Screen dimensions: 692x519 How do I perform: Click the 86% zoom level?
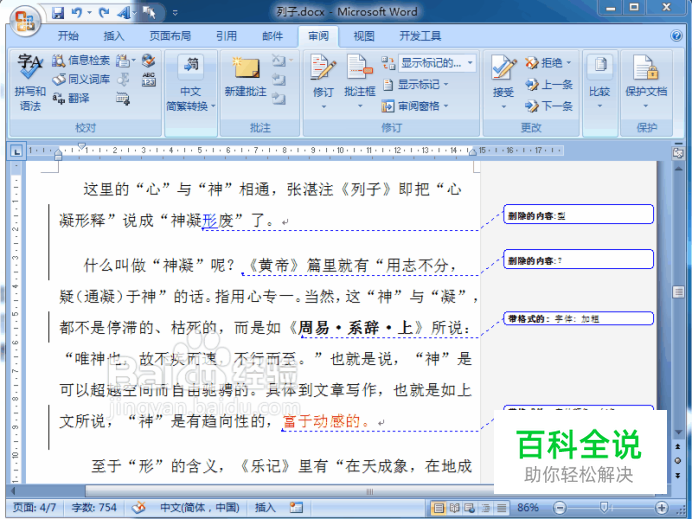(528, 508)
